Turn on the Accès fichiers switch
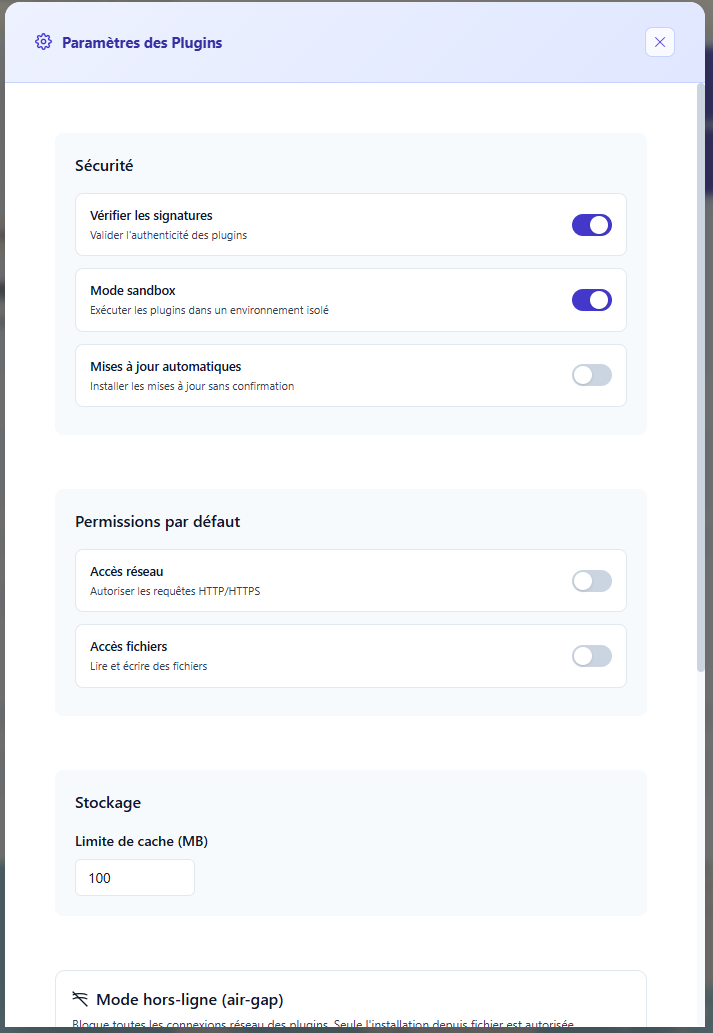The image size is (713, 1033). (591, 656)
